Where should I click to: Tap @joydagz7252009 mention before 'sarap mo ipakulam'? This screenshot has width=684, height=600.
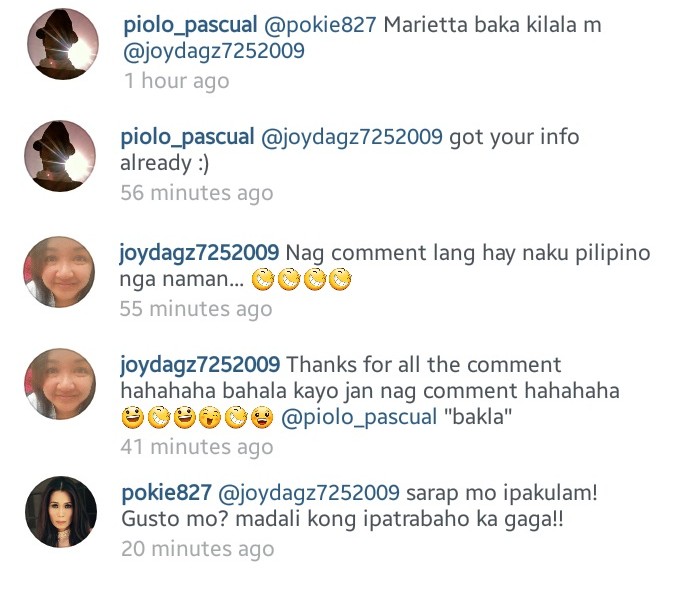[x=309, y=494]
